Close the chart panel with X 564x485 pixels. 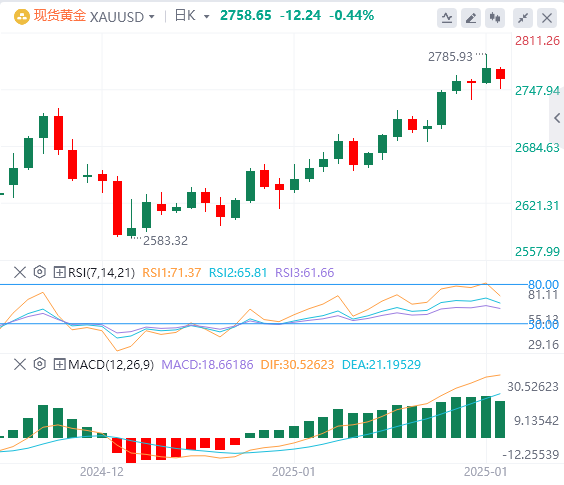pos(547,18)
